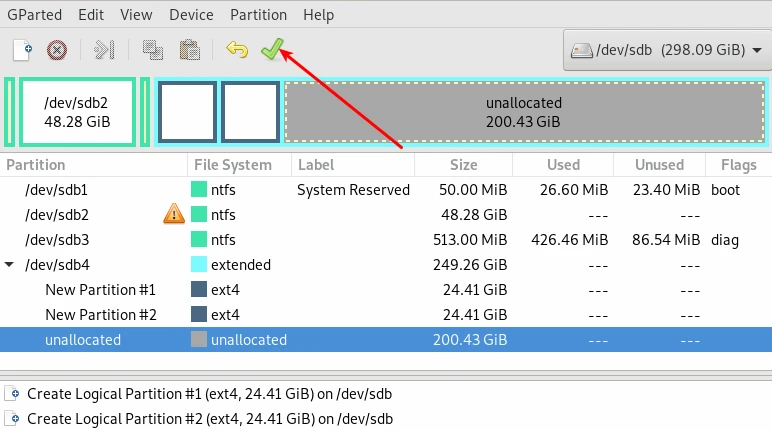The height and width of the screenshot is (430, 772).
Task: Open the /dev/sdb device selector dropdown
Action: [667, 50]
